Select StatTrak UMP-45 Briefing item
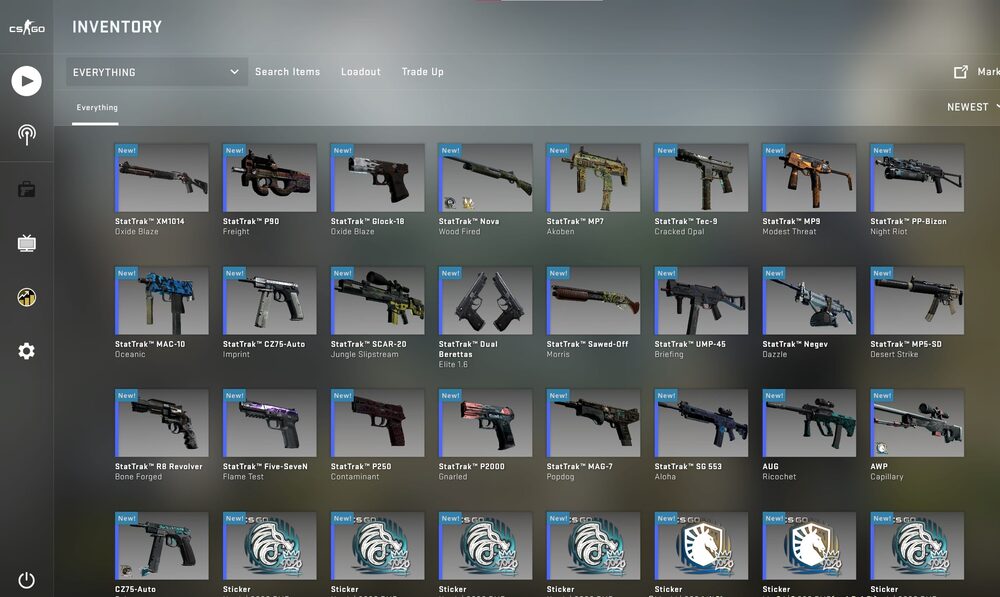 tap(701, 300)
